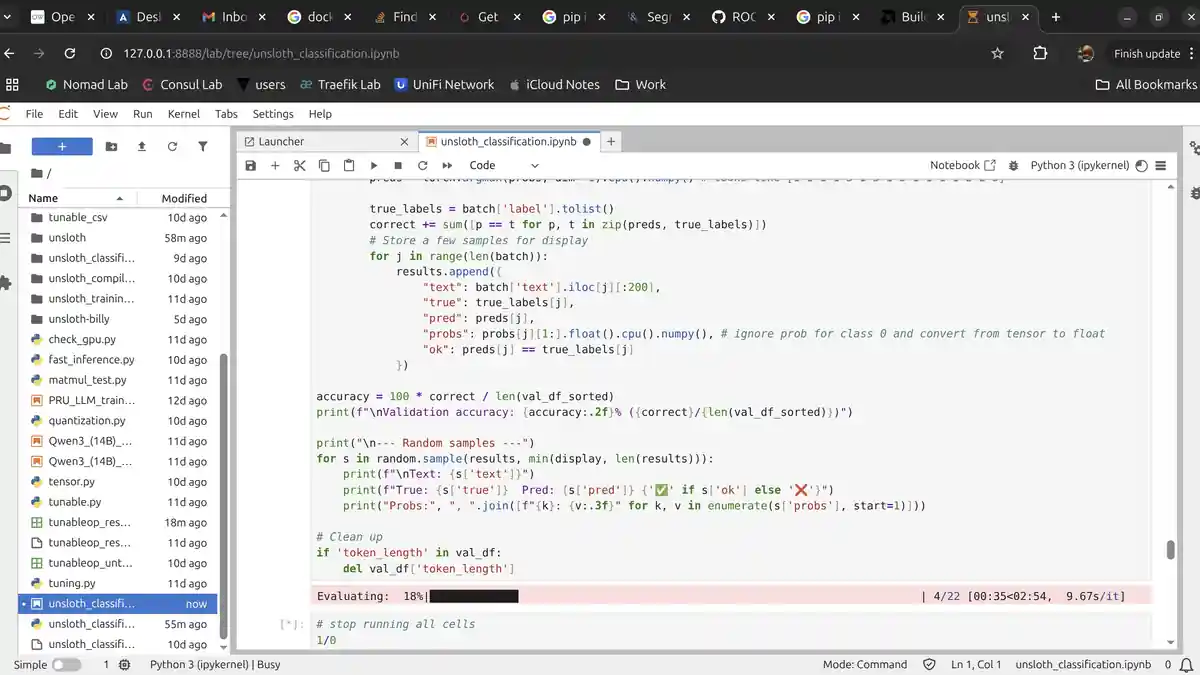Save the notebook with the disk icon
The image size is (1200, 675).
click(x=251, y=165)
